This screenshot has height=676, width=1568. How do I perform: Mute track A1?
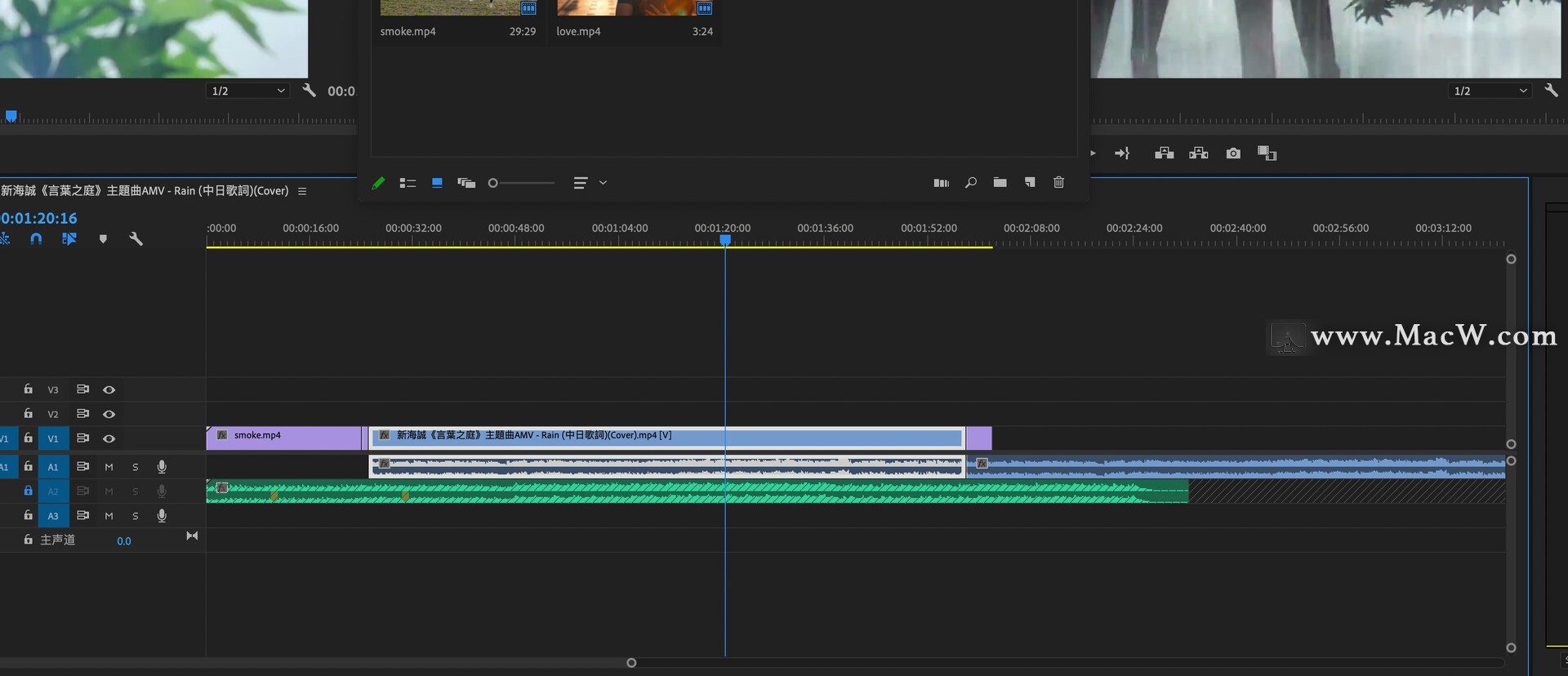(x=109, y=467)
